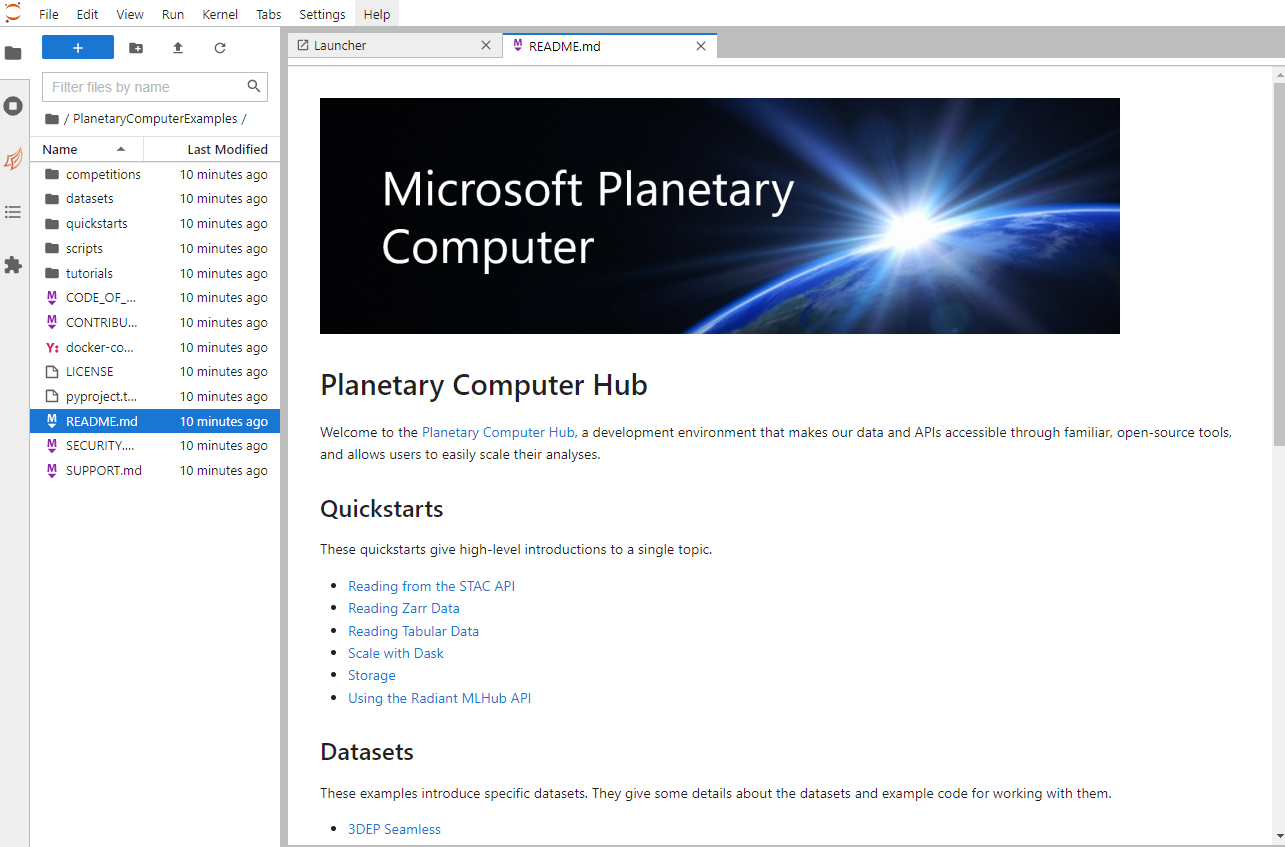Create a new folder with the toolbar icon

point(136,47)
